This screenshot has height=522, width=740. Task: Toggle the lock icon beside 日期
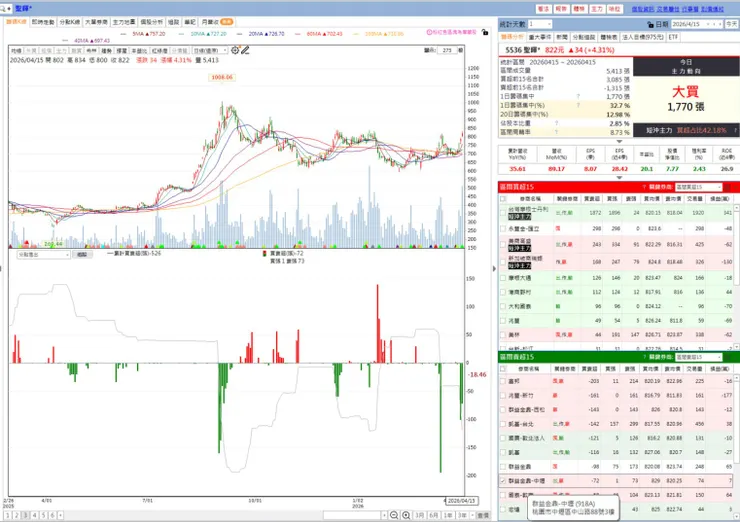650,24
